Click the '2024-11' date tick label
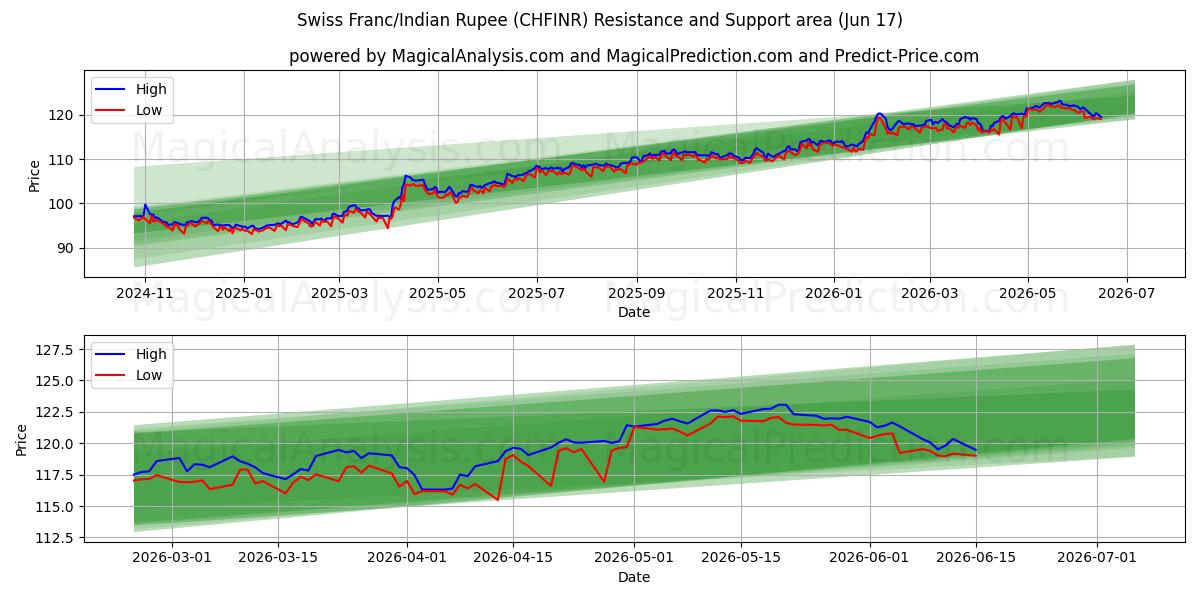 coord(145,294)
